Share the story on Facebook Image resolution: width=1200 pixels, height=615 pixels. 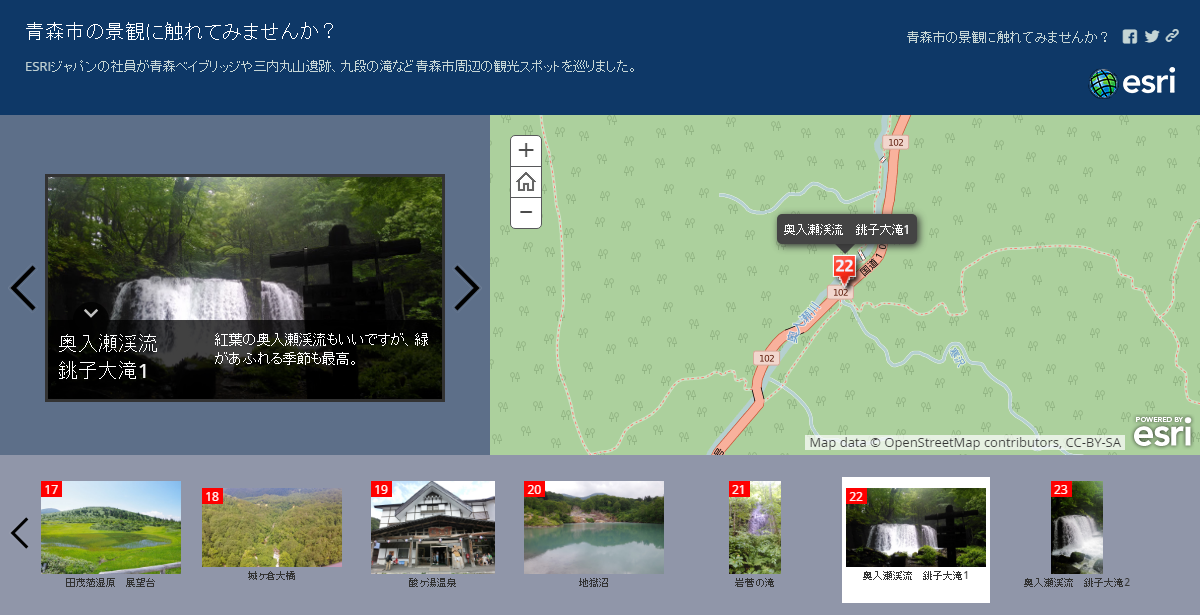click(1129, 36)
